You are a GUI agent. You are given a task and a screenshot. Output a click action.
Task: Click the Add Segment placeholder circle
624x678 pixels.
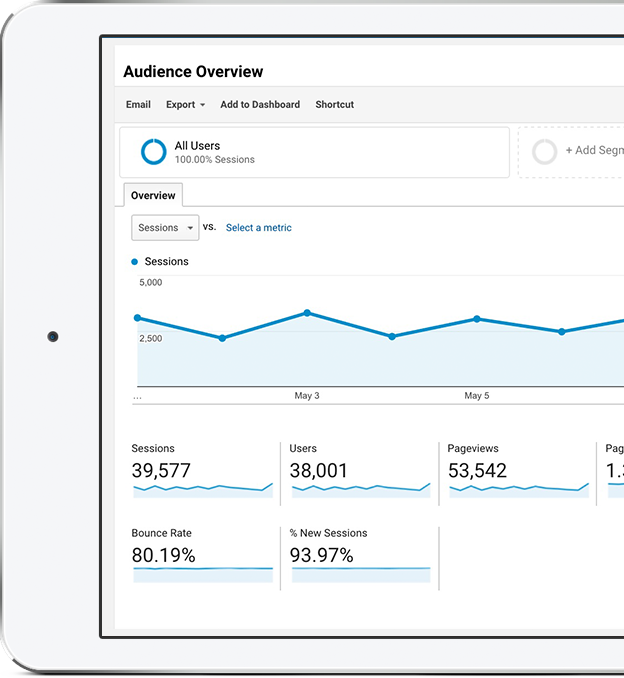pyautogui.click(x=544, y=152)
